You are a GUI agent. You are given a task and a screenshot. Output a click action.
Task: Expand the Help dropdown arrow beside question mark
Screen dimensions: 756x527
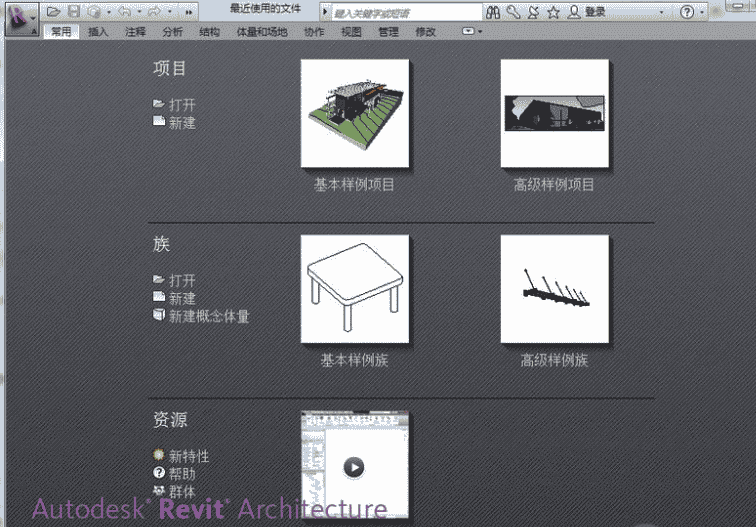tap(703, 13)
